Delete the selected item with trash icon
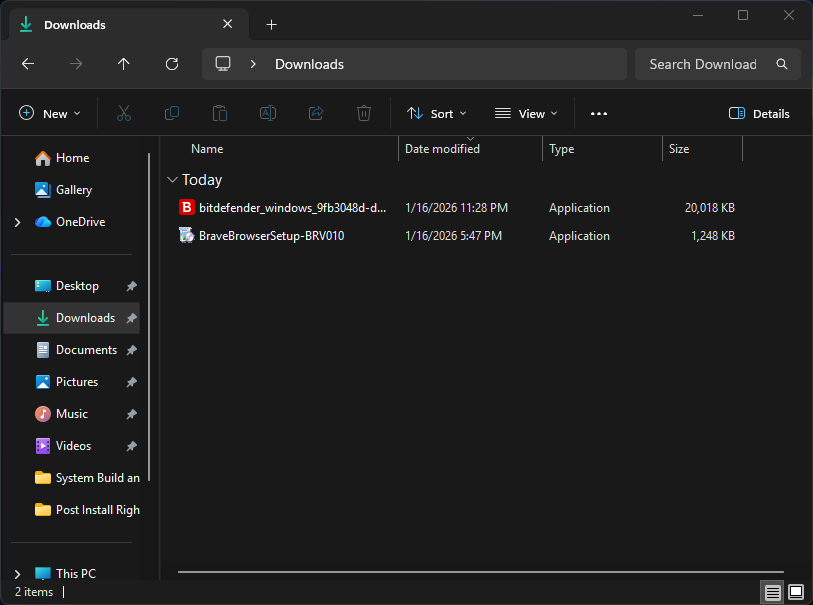 pos(363,113)
